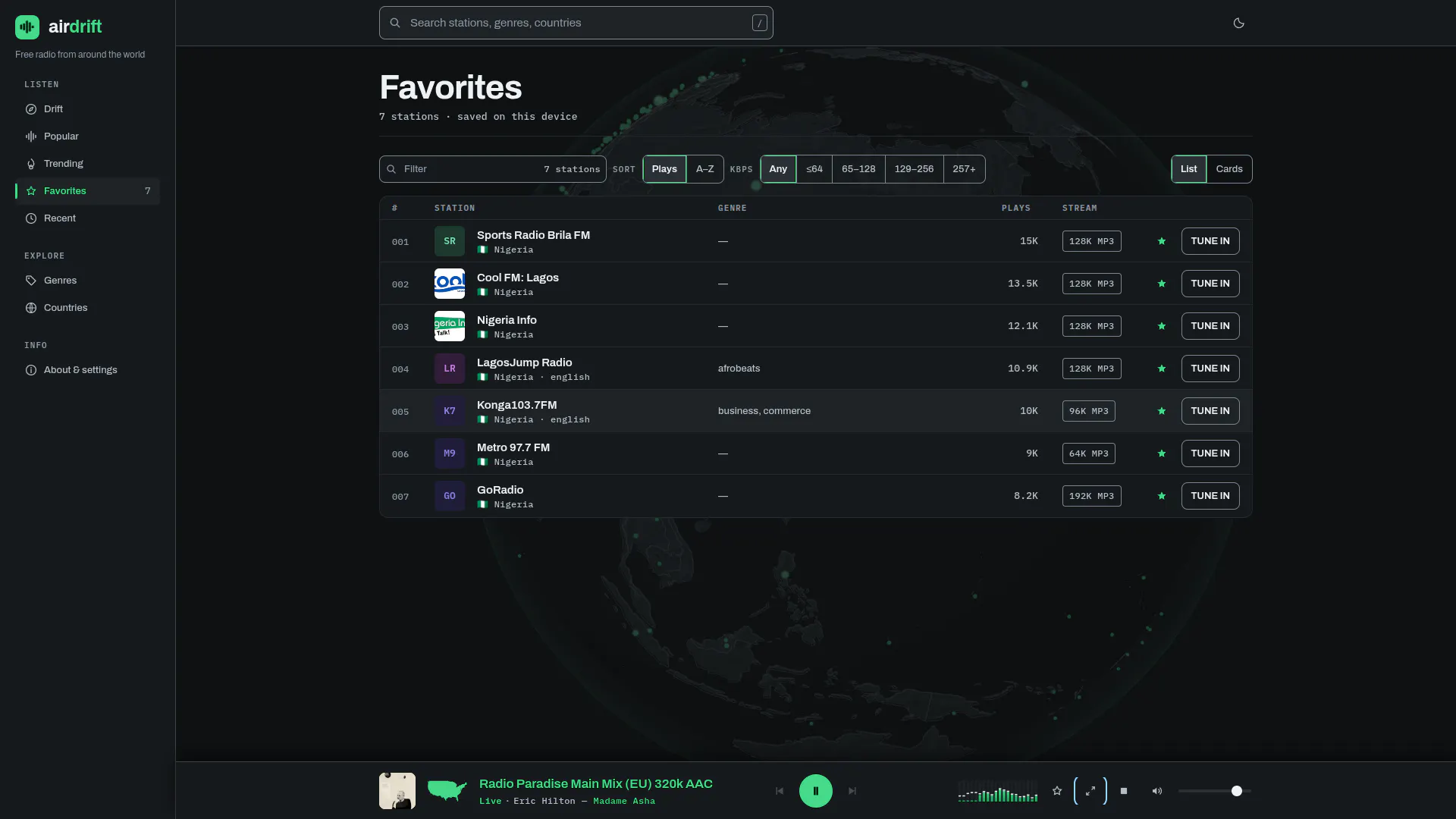Click the airdrift logo icon
The image size is (1456, 819).
tap(27, 27)
